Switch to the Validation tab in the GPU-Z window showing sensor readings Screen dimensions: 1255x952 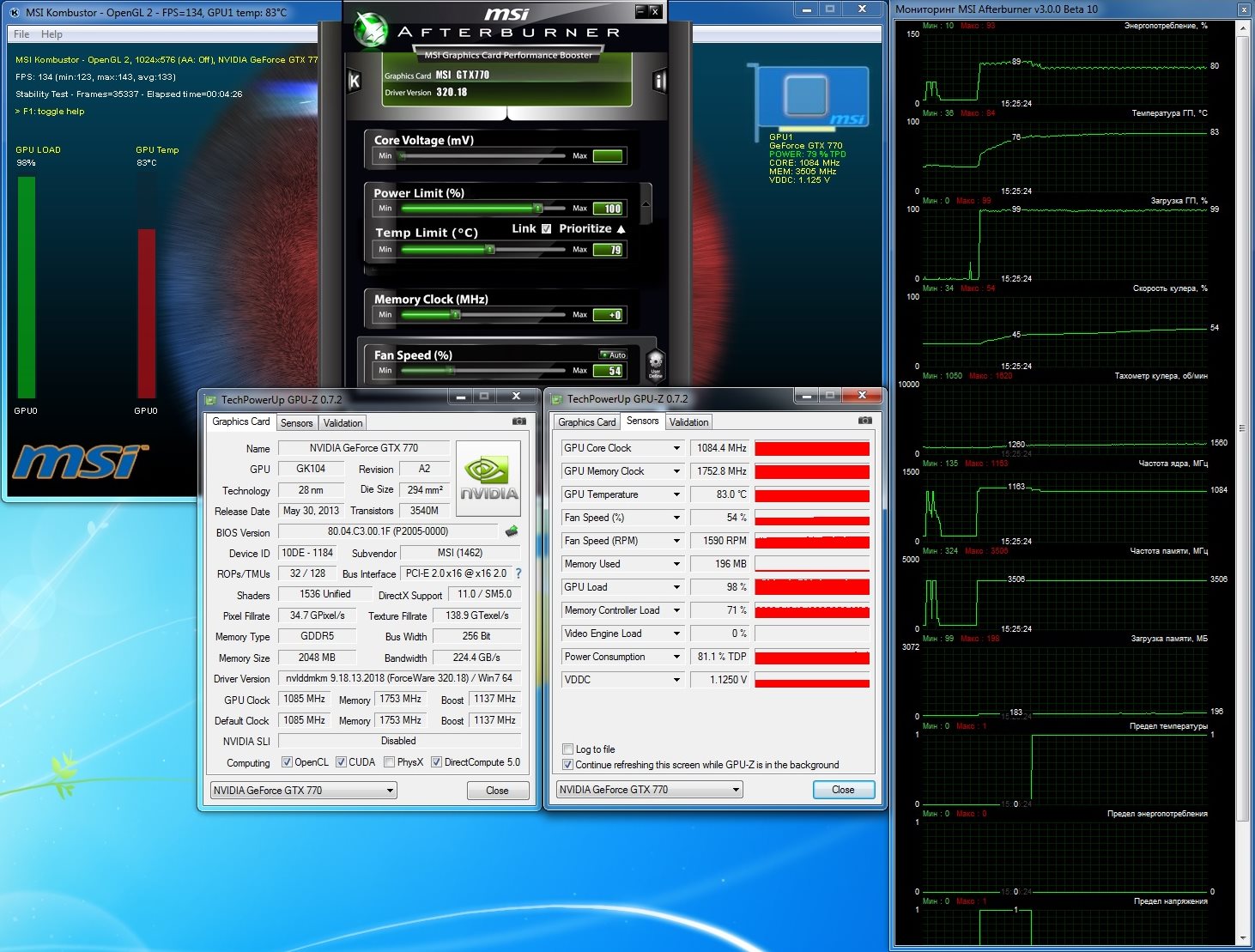pyautogui.click(x=688, y=422)
